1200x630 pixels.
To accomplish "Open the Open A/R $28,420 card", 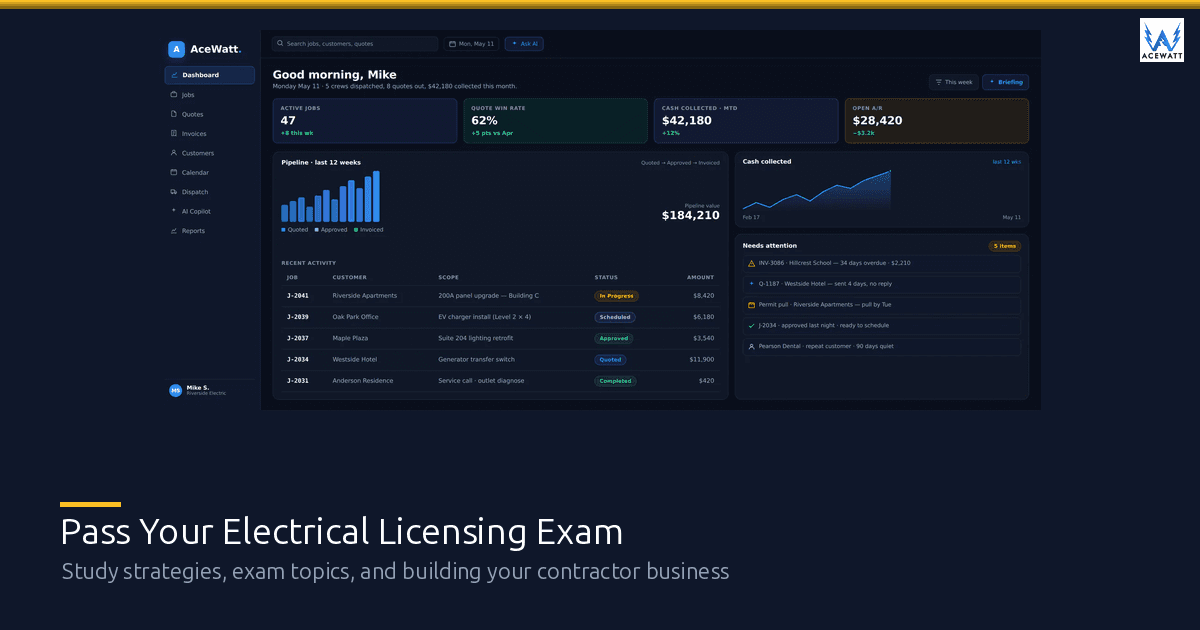I will pyautogui.click(x=937, y=121).
